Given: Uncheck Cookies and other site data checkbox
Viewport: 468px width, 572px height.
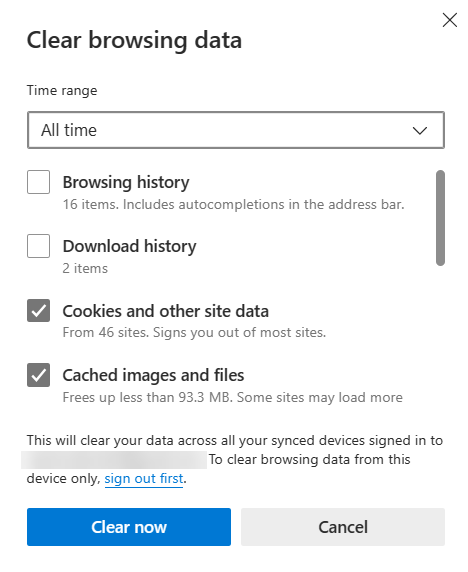Looking at the screenshot, I should pyautogui.click(x=38, y=310).
